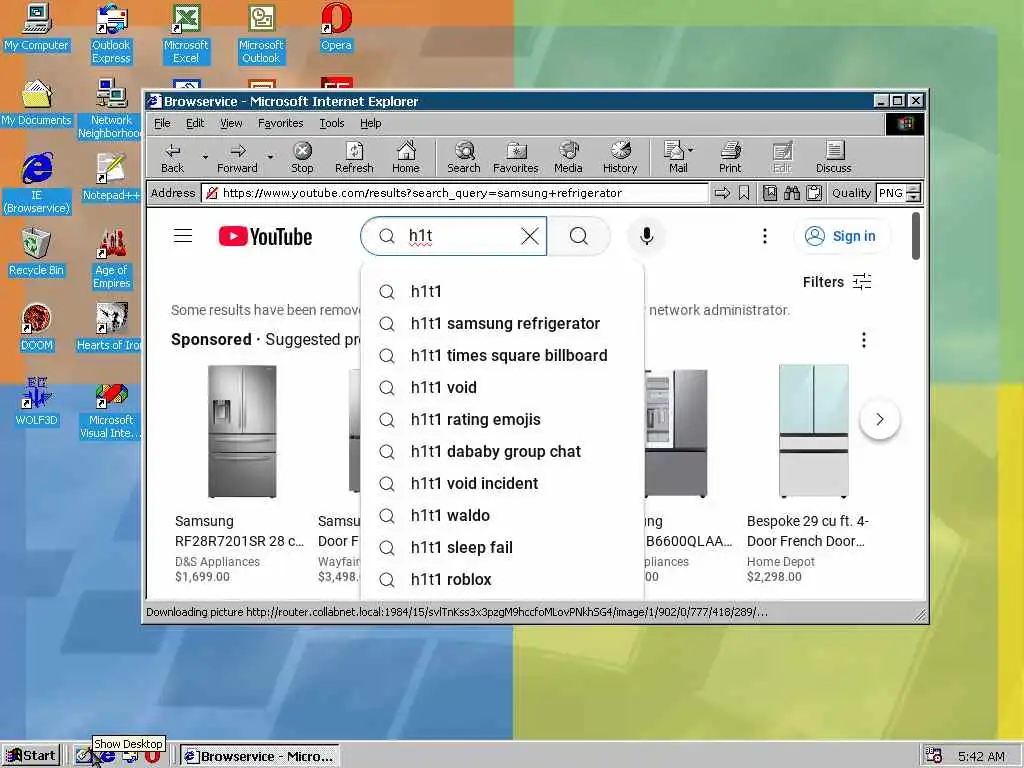Expand the Forward button history arrow
The width and height of the screenshot is (1024, 768).
pyautogui.click(x=270, y=157)
